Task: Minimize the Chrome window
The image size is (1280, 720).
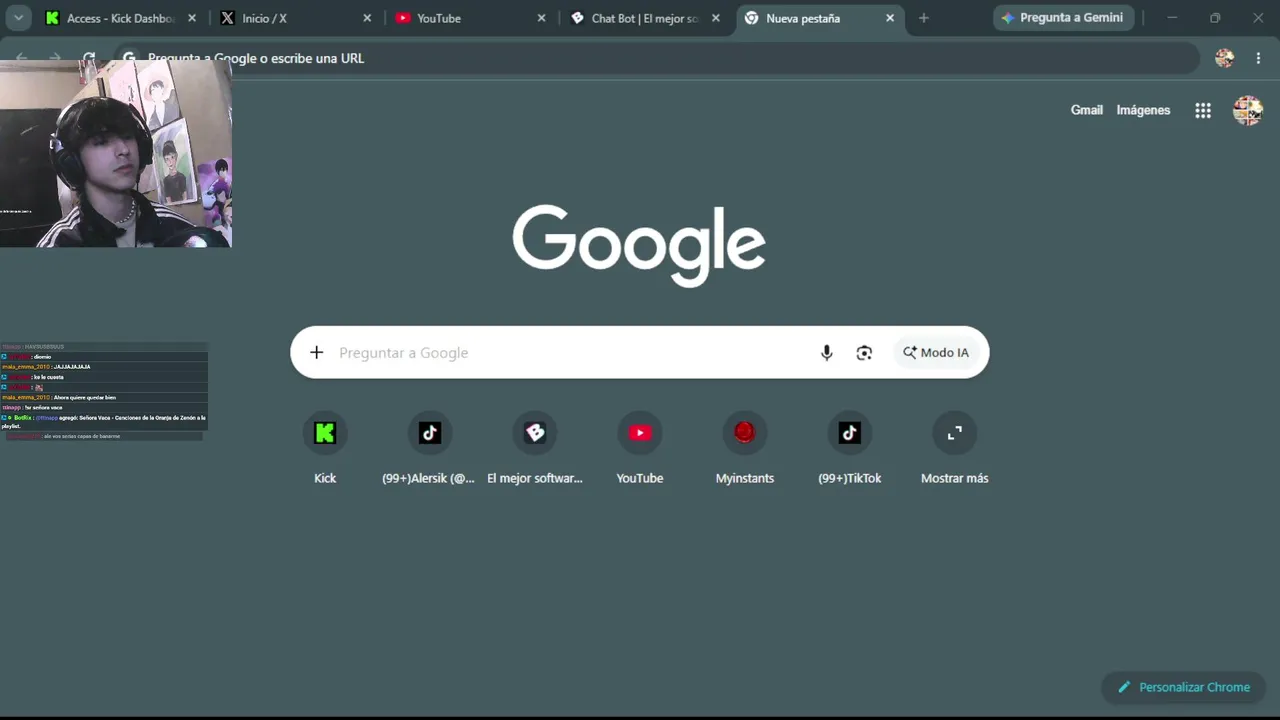Action: click(1172, 18)
